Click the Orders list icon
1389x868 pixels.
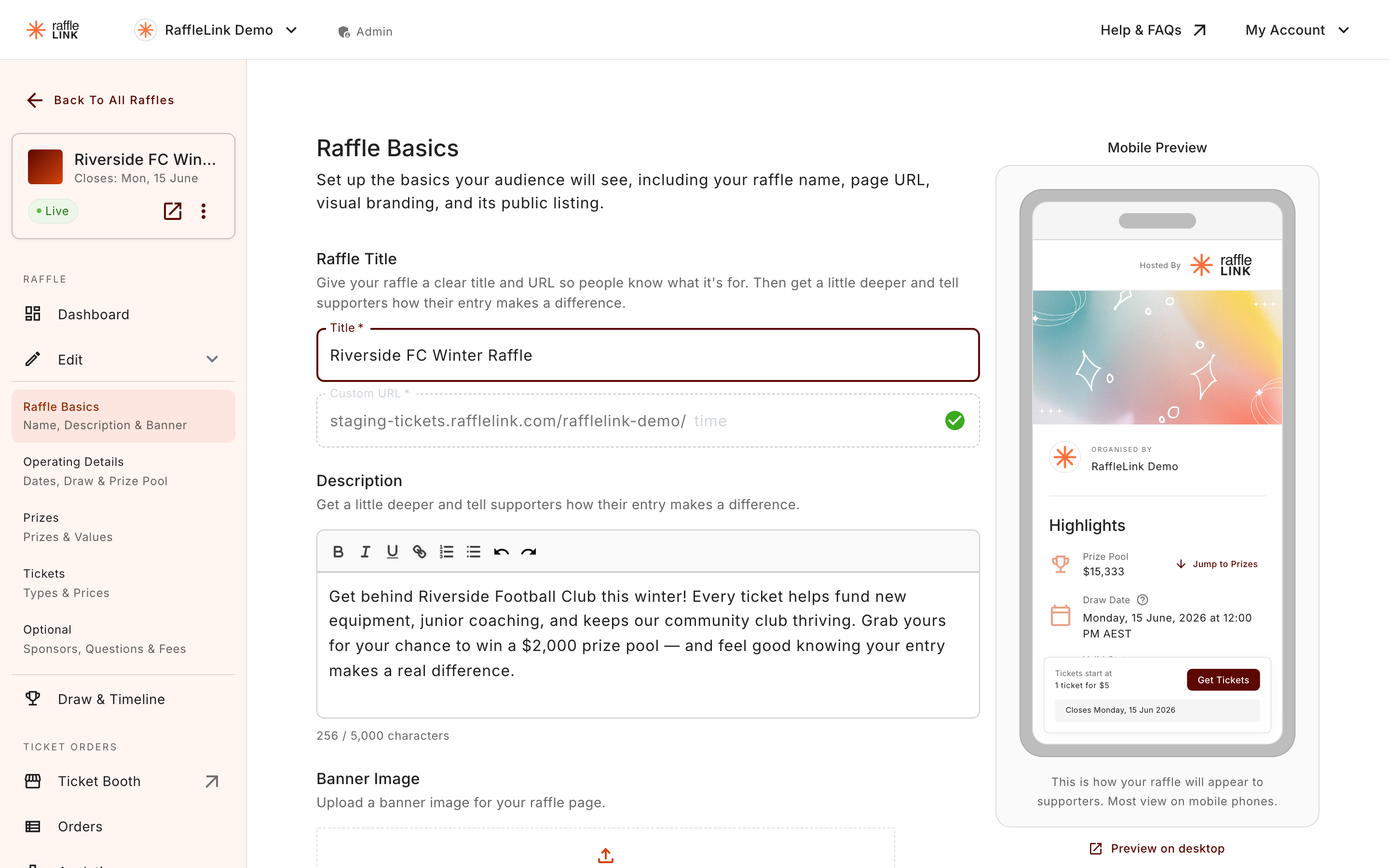[33, 826]
